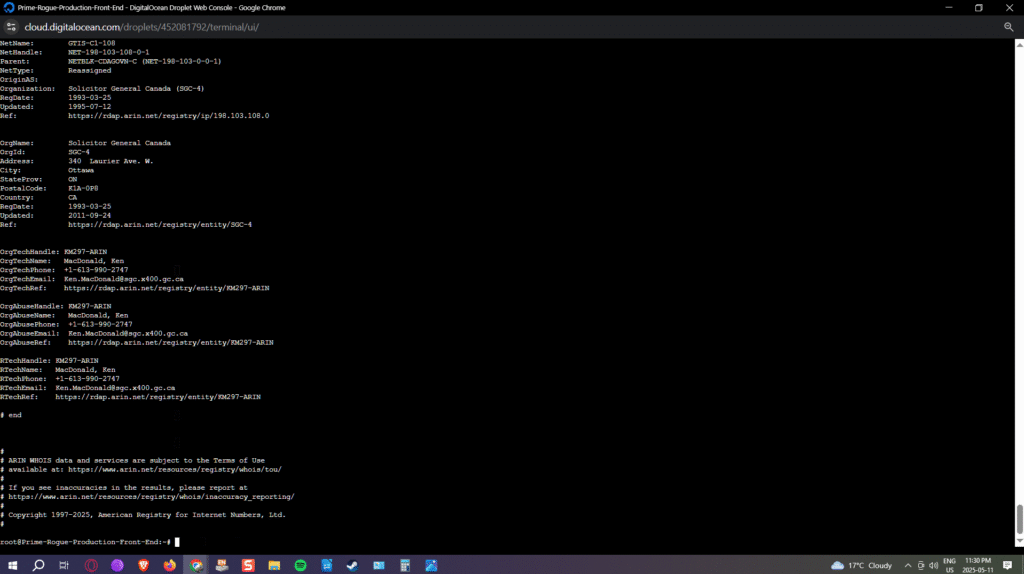Open Steam from the taskbar
Image resolution: width=1024 pixels, height=574 pixels.
point(352,565)
